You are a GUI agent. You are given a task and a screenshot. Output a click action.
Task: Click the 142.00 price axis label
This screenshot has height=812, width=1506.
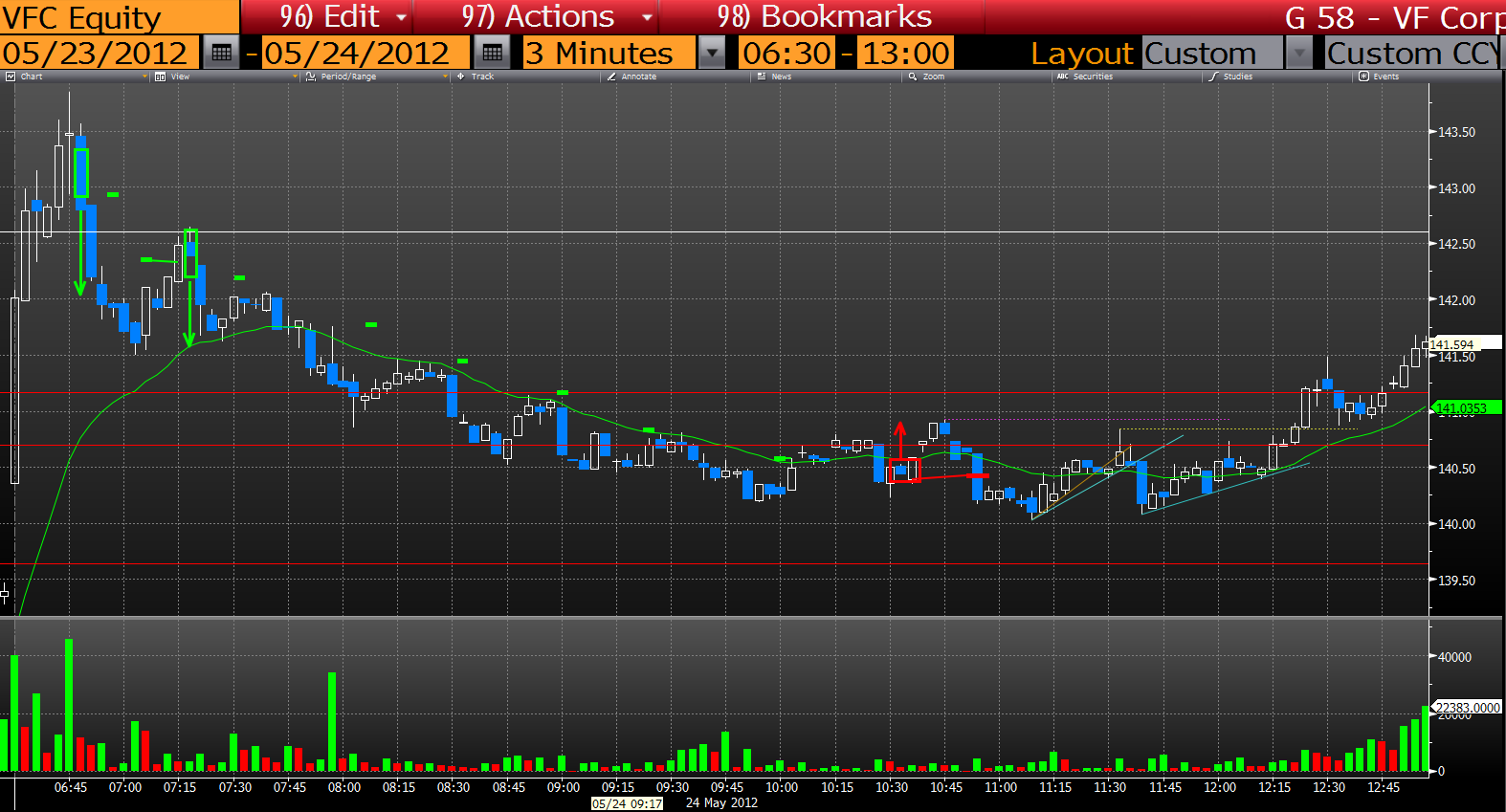coord(1457,300)
